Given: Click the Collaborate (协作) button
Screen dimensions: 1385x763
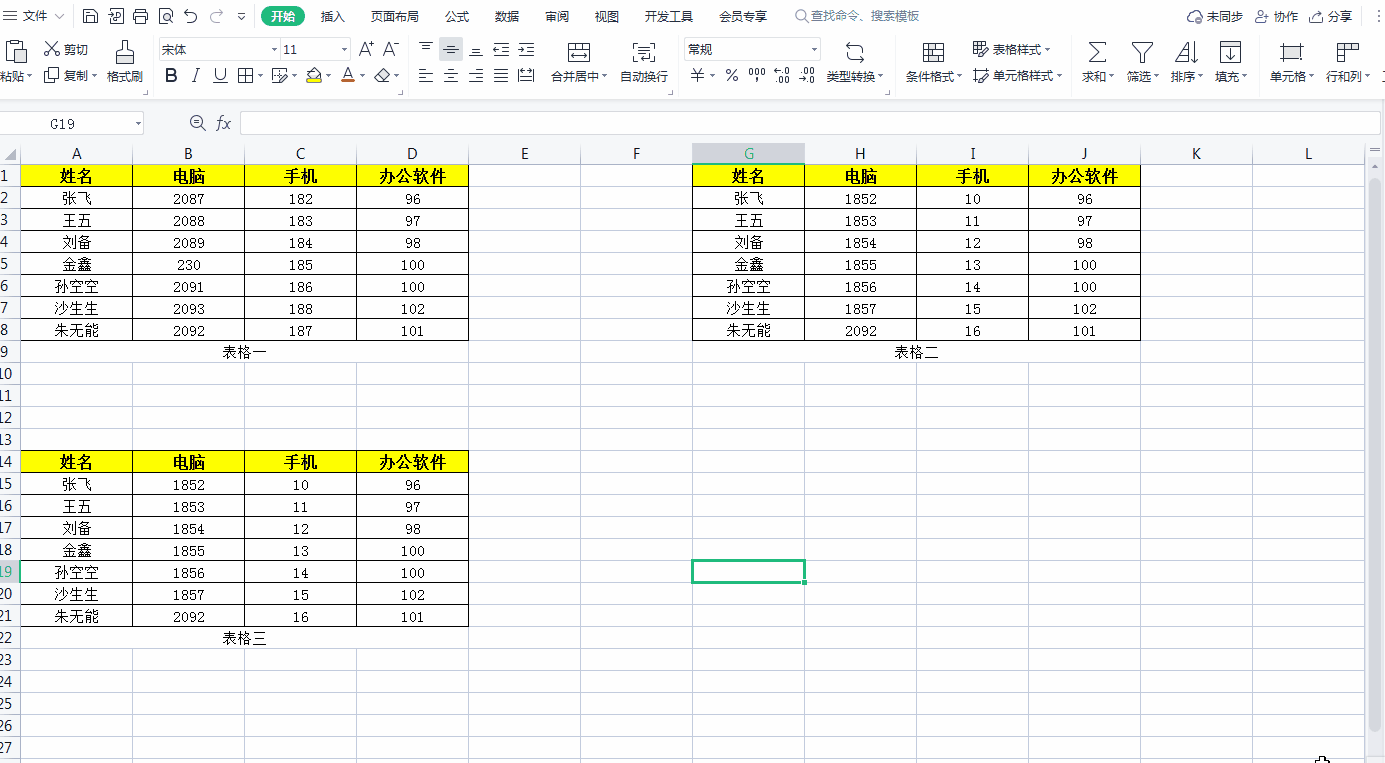Looking at the screenshot, I should click(1276, 16).
